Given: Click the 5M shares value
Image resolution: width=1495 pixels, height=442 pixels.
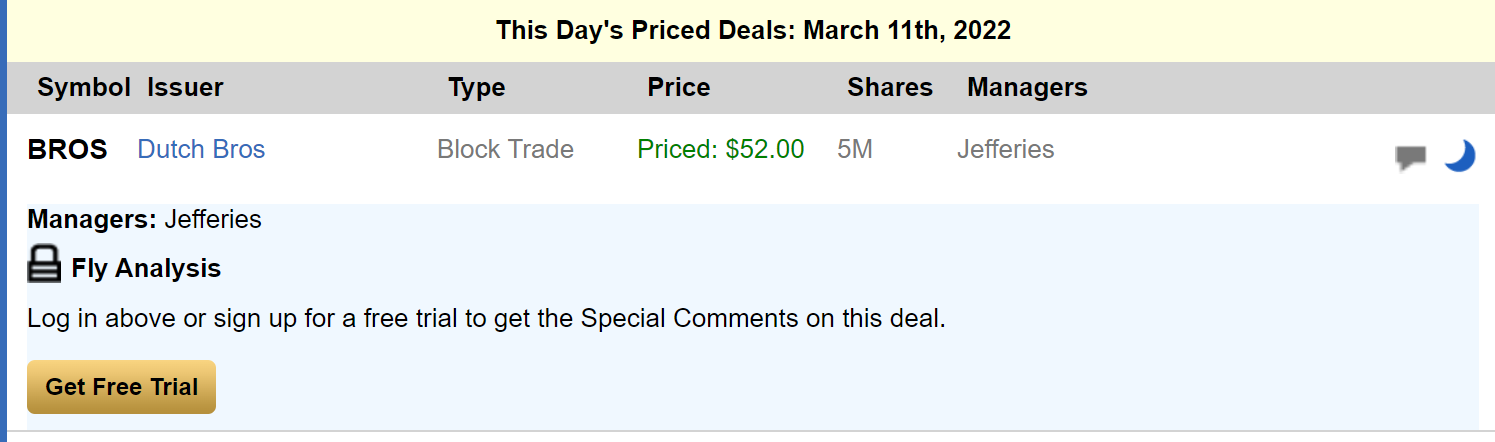Looking at the screenshot, I should (x=855, y=150).
